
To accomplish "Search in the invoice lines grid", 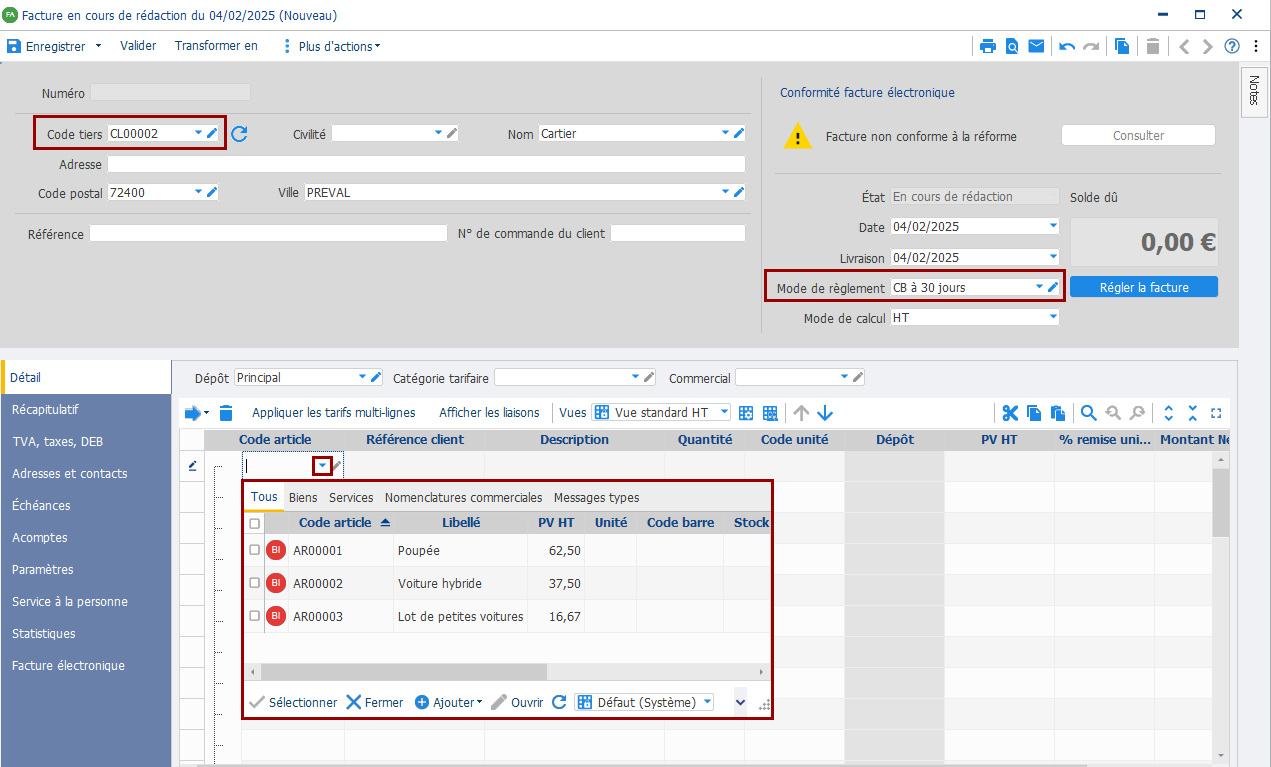I will pos(1088,413).
